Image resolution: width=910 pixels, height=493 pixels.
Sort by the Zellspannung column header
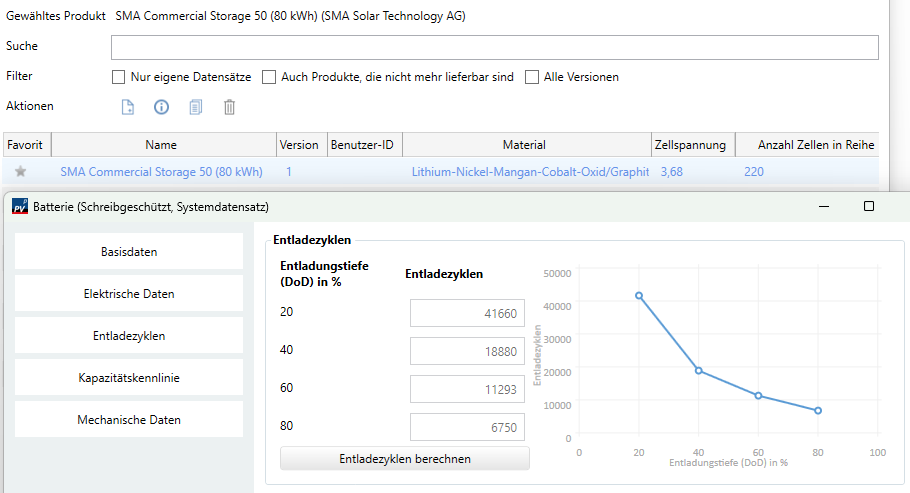coord(690,145)
